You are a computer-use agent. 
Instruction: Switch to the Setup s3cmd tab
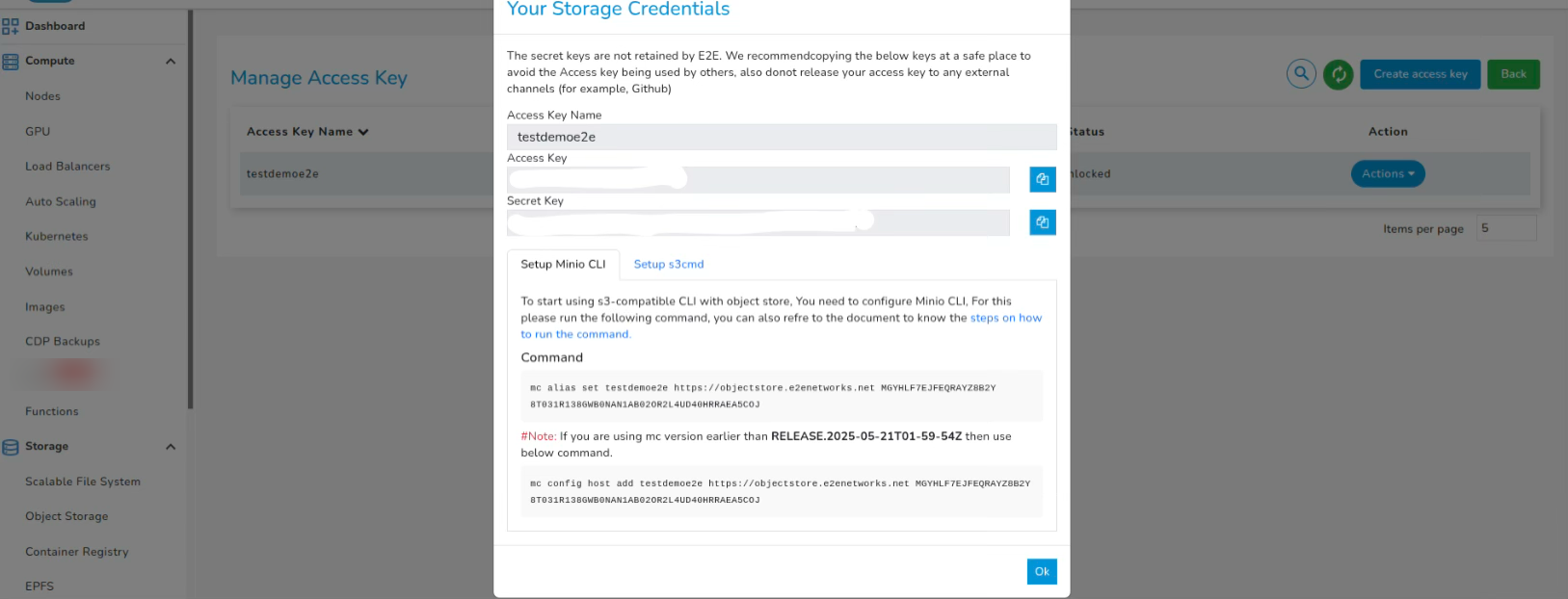coord(668,263)
